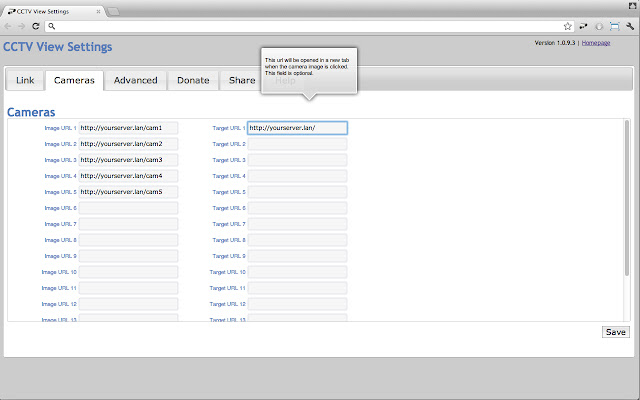
Task: Click the Target URL 12 label
Action: 227,304
